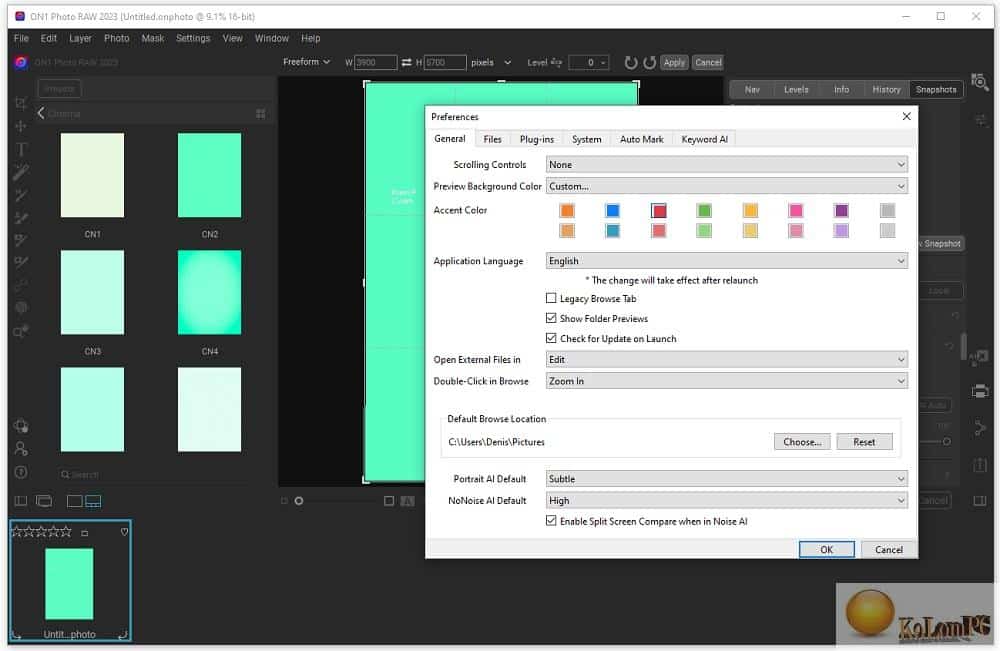Click the soft proofing A icon below canvas
The image size is (1000, 651).
pos(408,501)
